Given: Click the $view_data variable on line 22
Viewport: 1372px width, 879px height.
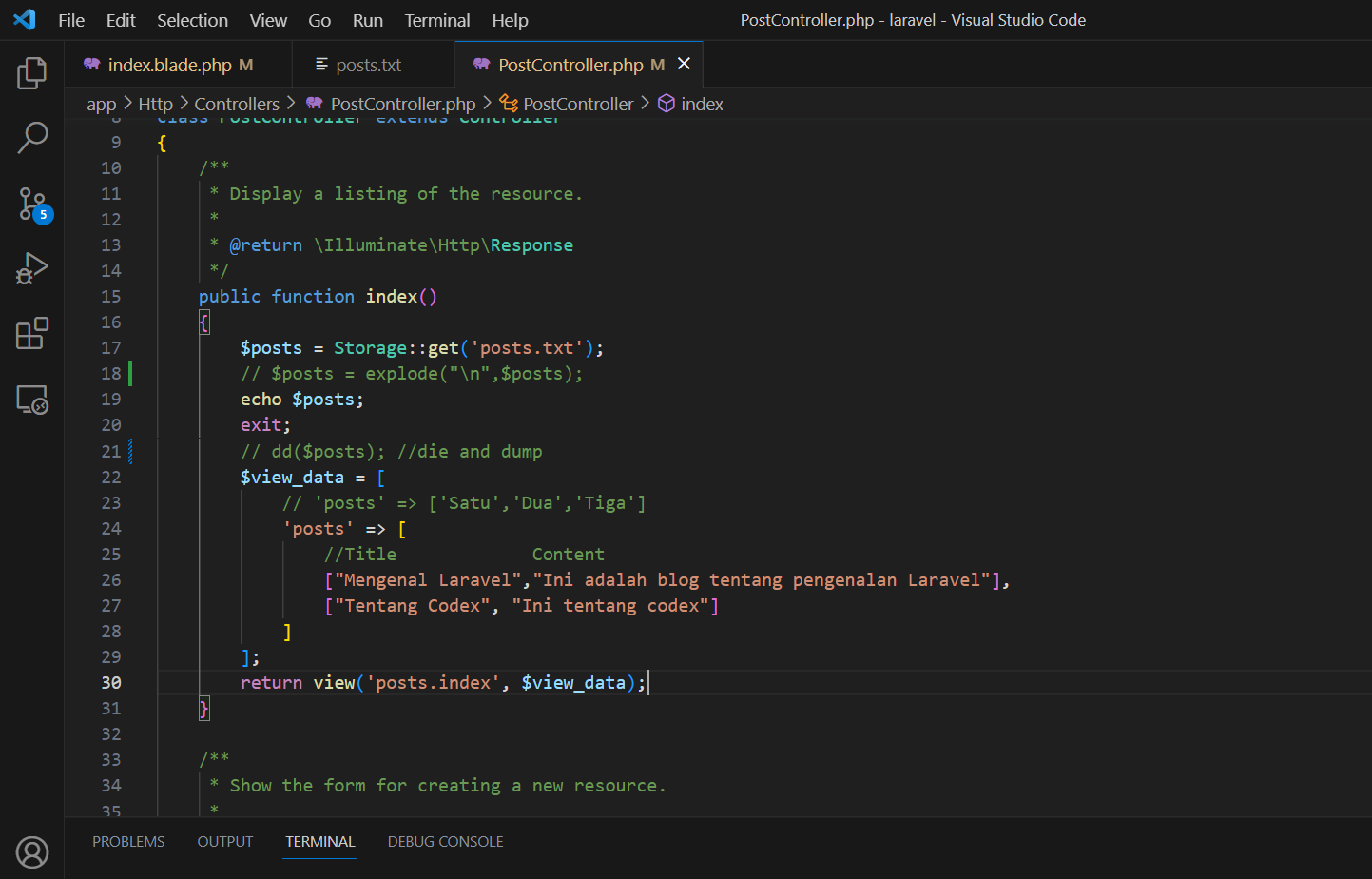Looking at the screenshot, I should click(x=292, y=478).
